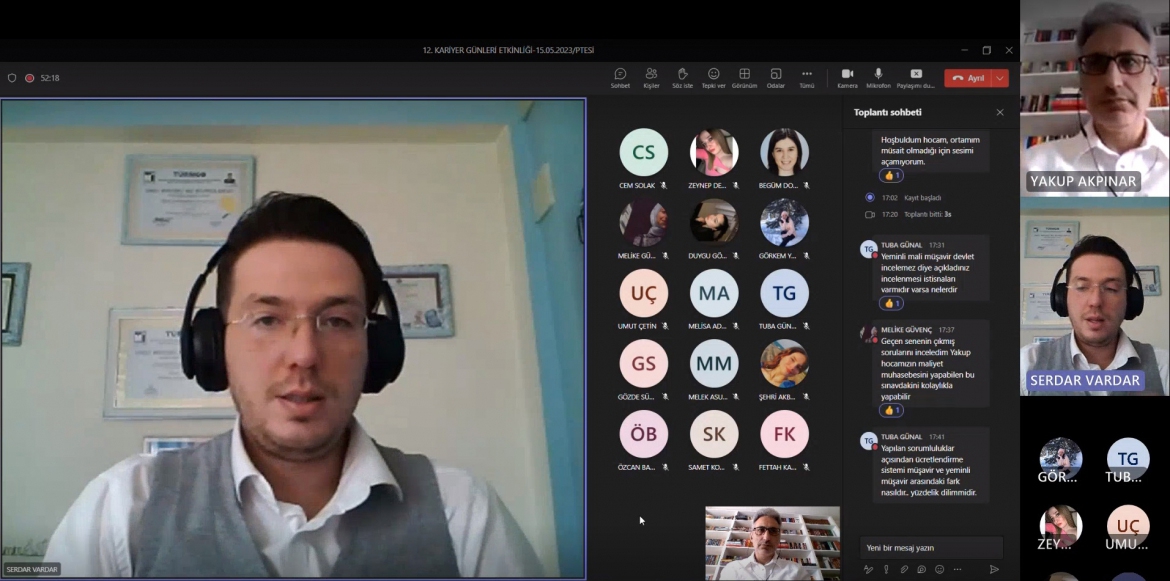The width and height of the screenshot is (1170, 581).
Task: Click the red recording indicator icon
Action: (x=30, y=78)
